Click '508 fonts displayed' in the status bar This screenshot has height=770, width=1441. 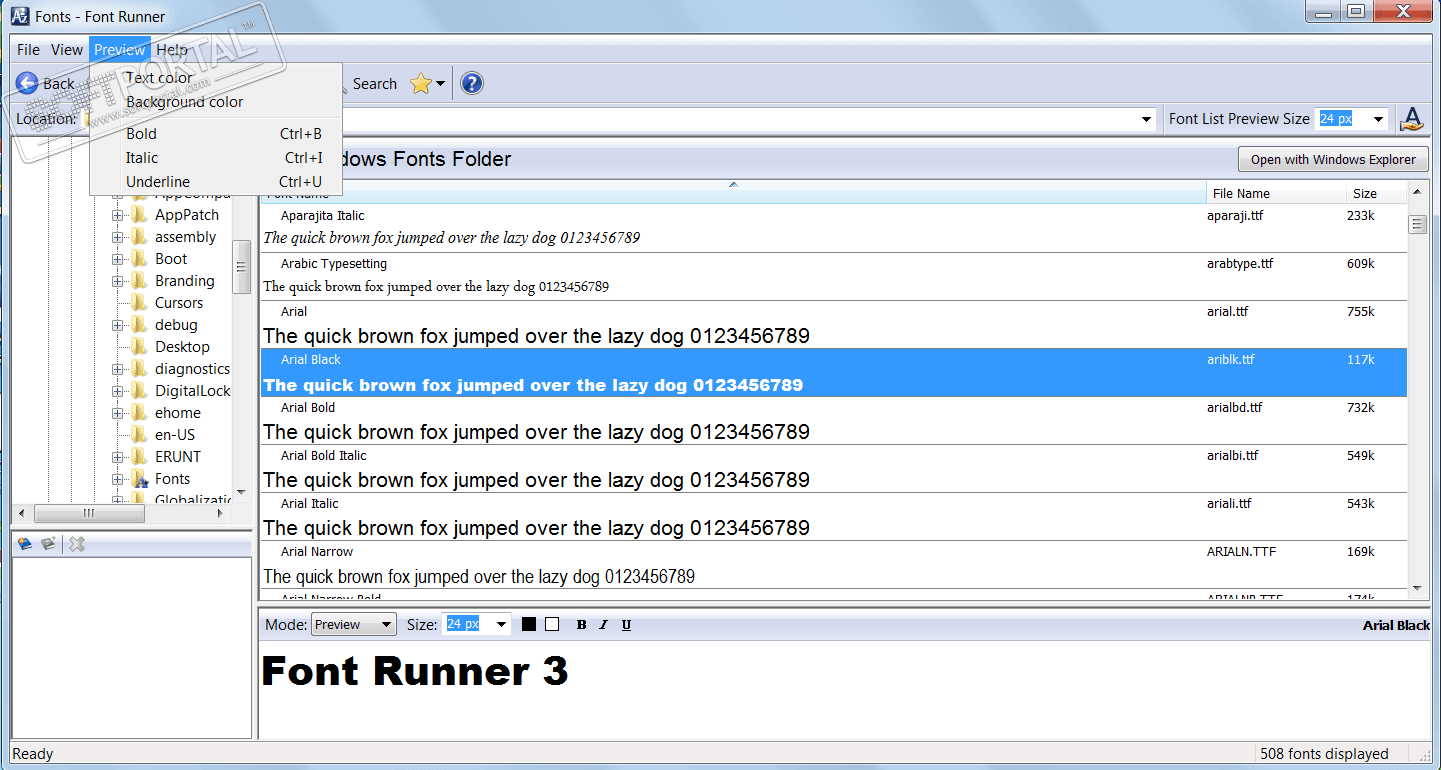(1324, 754)
